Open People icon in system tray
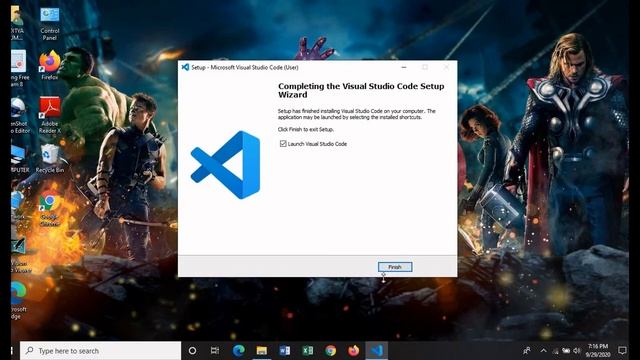 pyautogui.click(x=527, y=351)
